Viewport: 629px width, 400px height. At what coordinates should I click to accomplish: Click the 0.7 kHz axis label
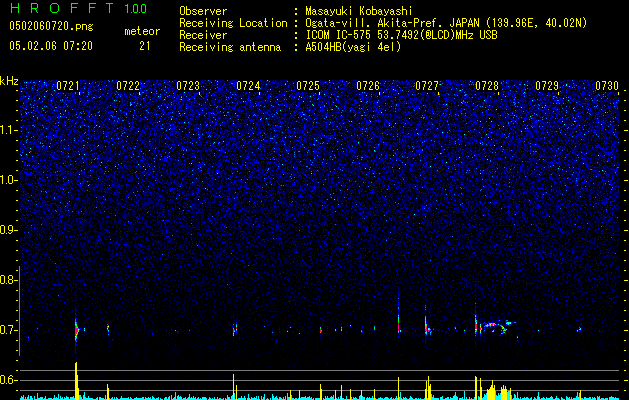(x=8, y=330)
